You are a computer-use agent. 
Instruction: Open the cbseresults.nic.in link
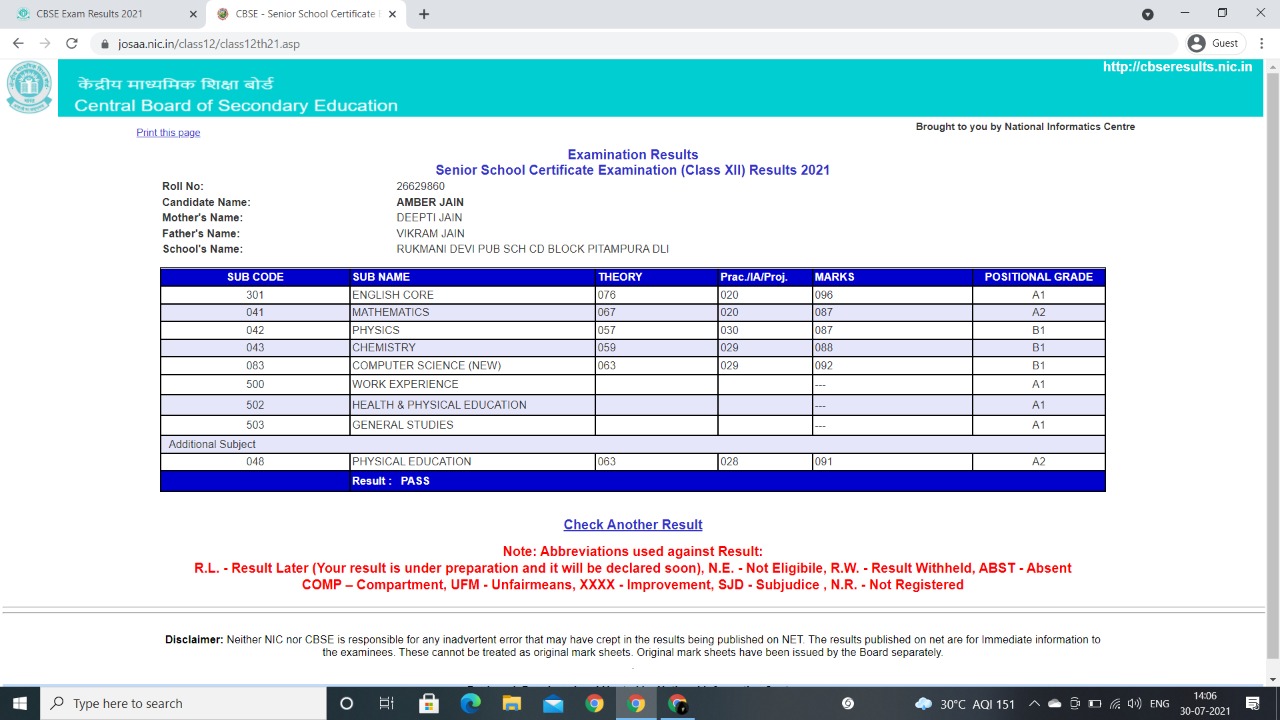click(x=1177, y=67)
